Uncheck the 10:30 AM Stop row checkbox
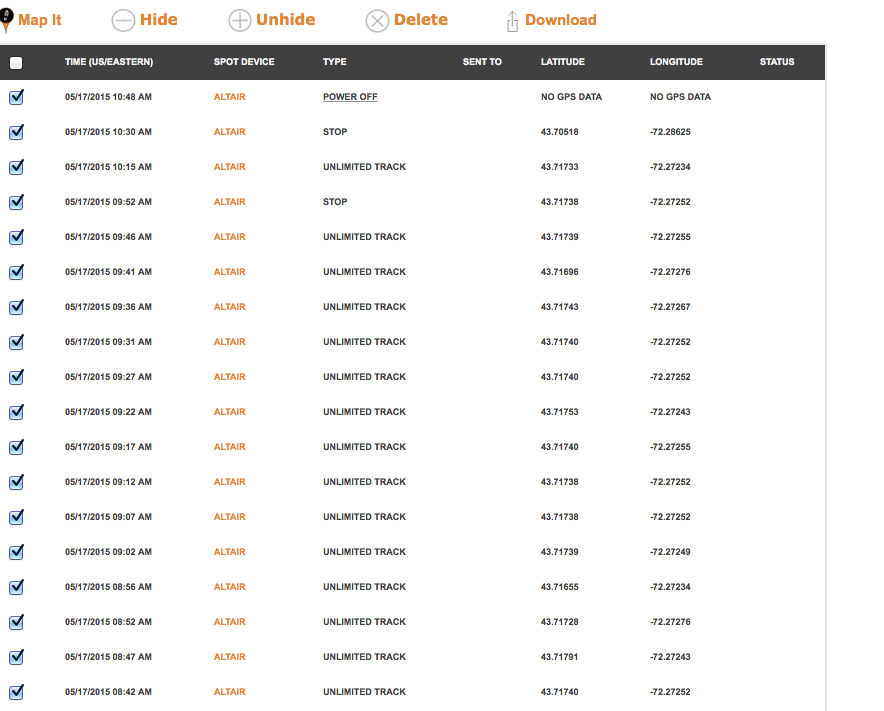 pos(16,132)
